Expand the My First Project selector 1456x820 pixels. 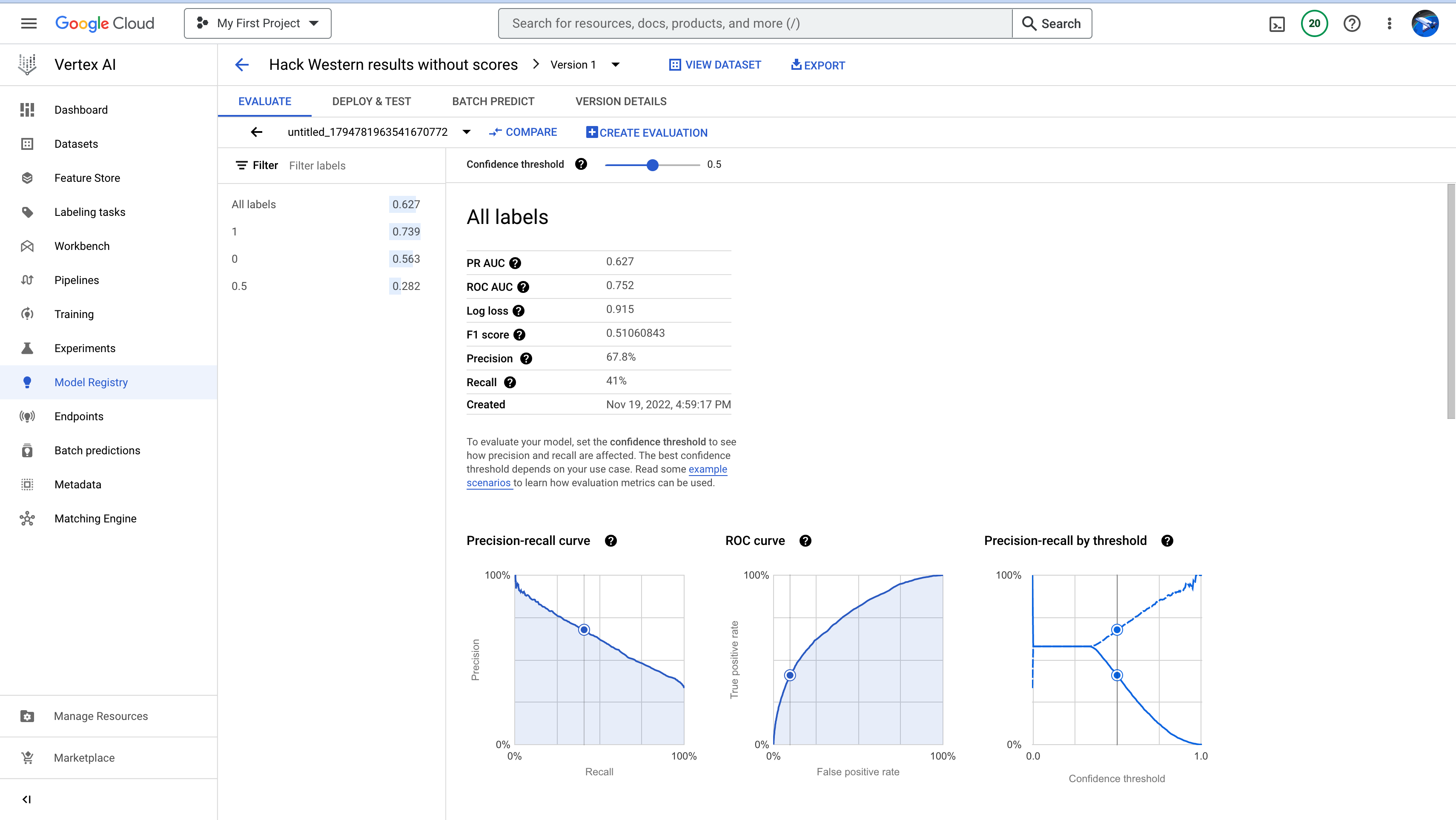pyautogui.click(x=258, y=24)
